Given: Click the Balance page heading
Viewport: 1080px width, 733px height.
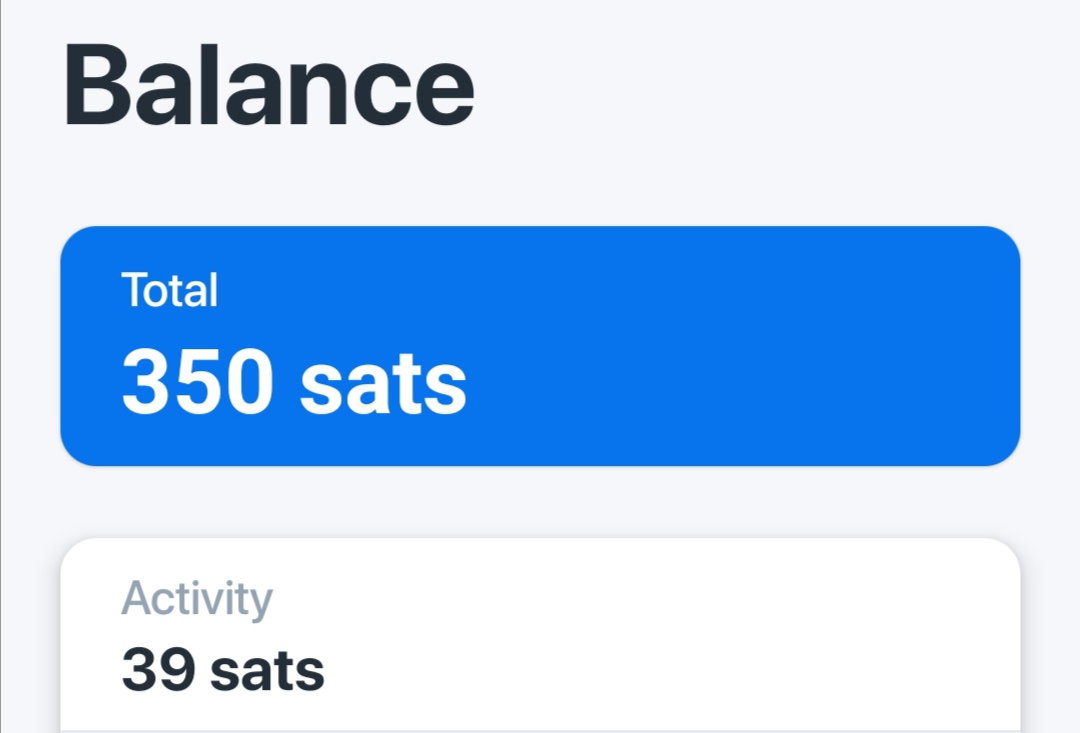Looking at the screenshot, I should click(x=269, y=85).
